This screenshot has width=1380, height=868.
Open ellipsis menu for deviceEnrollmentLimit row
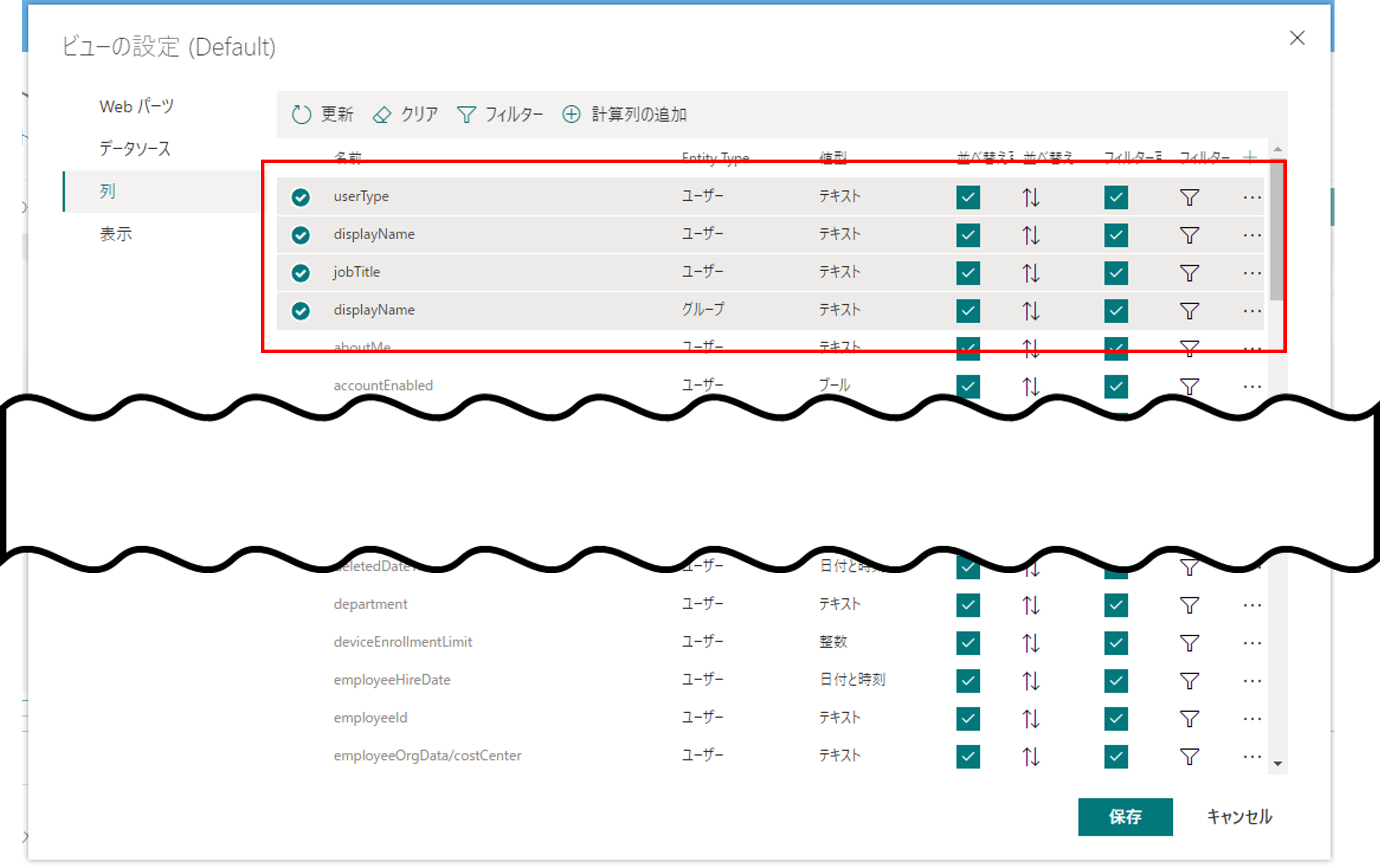pos(1251,643)
